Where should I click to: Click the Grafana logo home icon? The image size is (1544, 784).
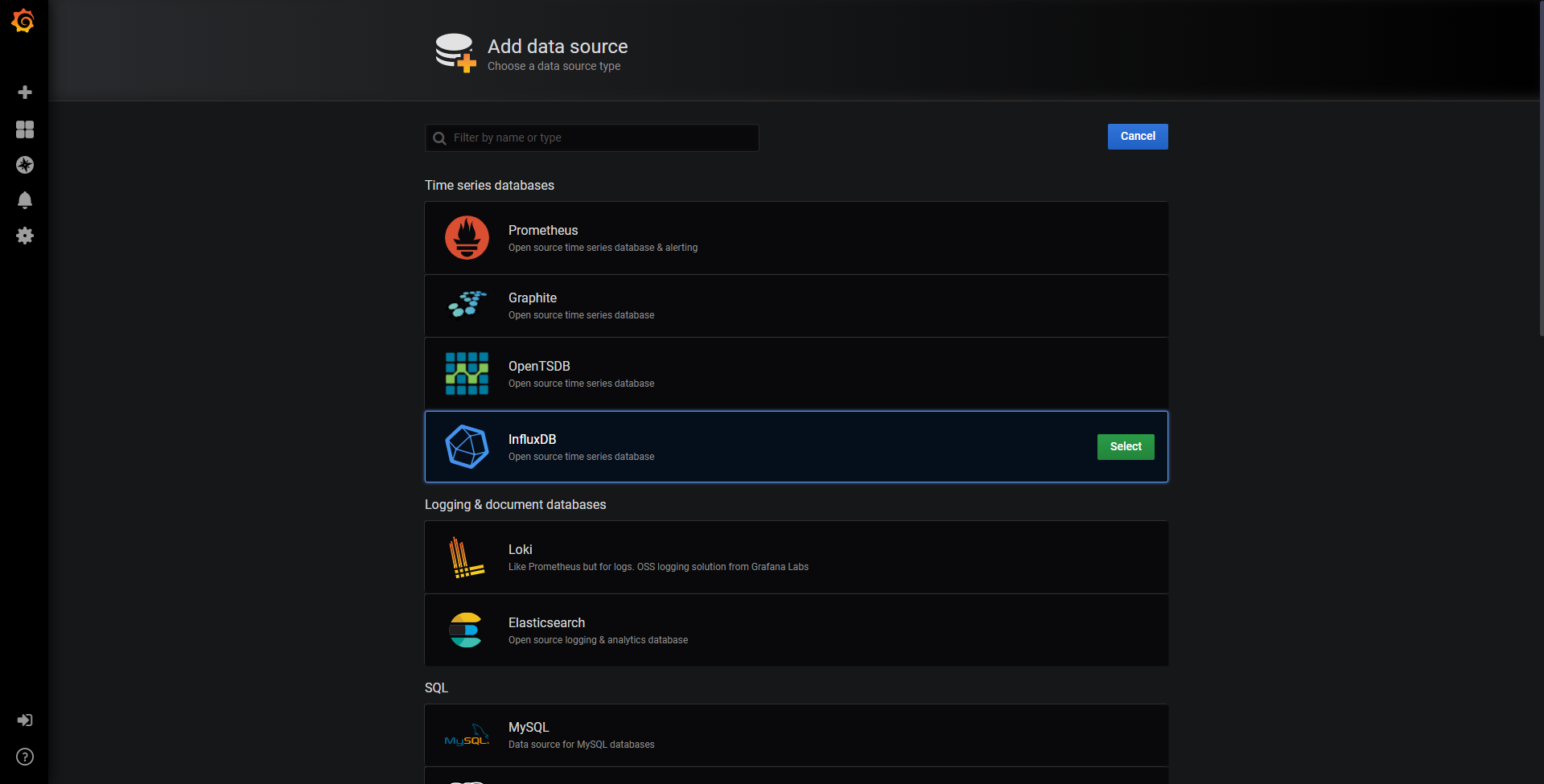tap(23, 22)
